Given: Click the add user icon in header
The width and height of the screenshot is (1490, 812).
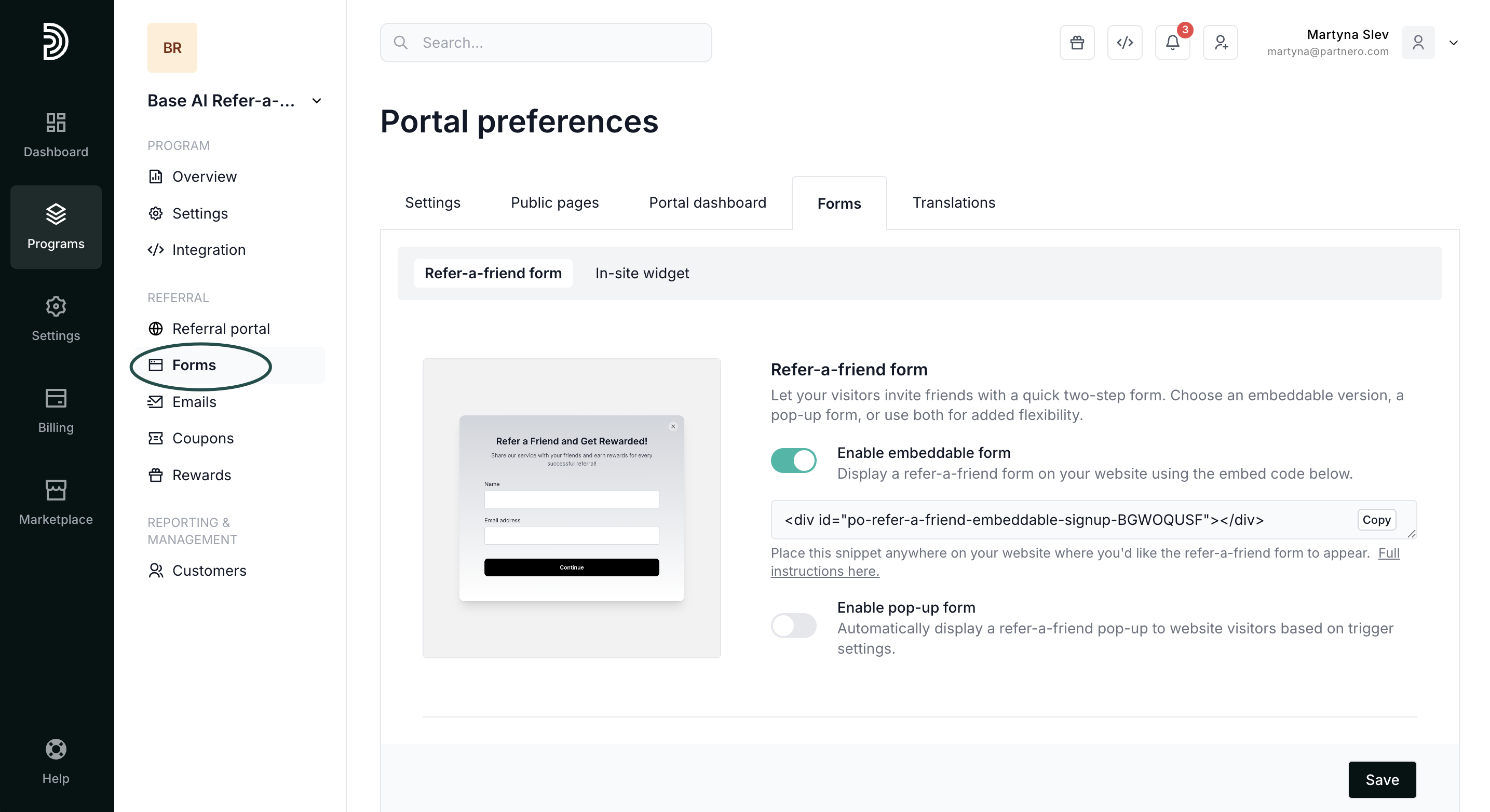Looking at the screenshot, I should 1220,42.
